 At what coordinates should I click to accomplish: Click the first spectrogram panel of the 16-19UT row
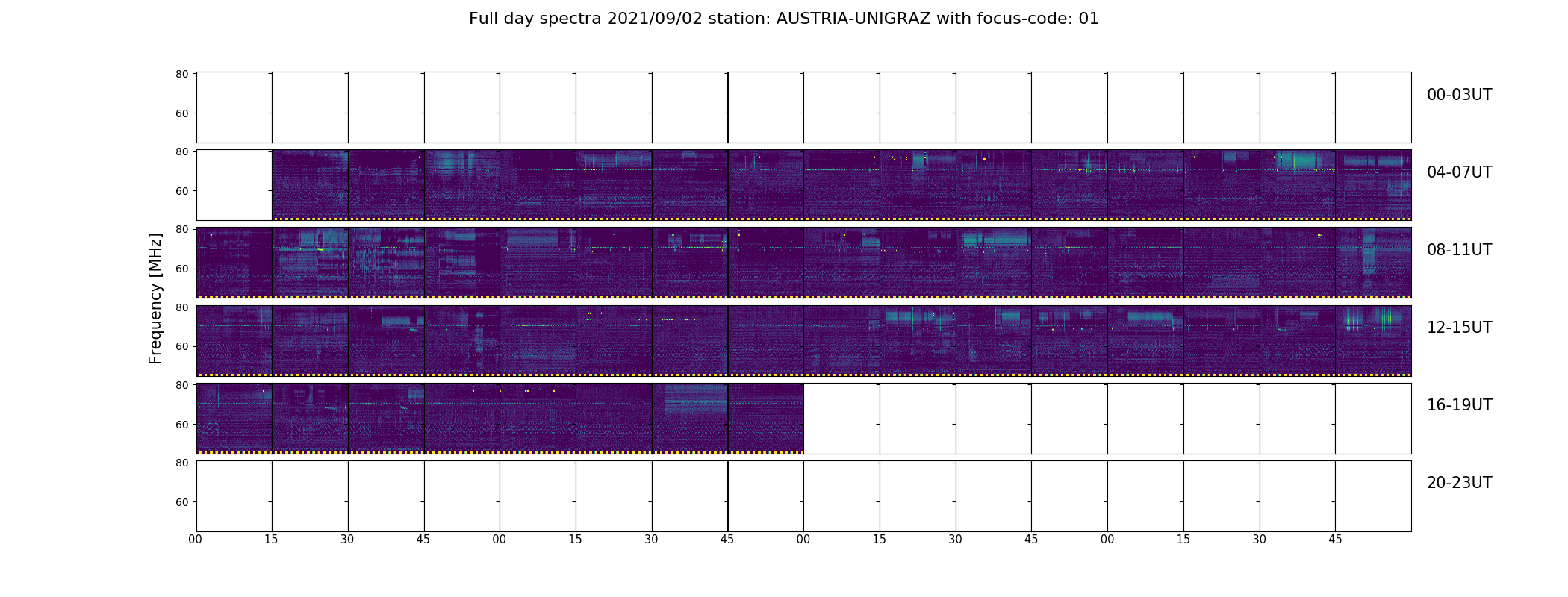pyautogui.click(x=234, y=418)
